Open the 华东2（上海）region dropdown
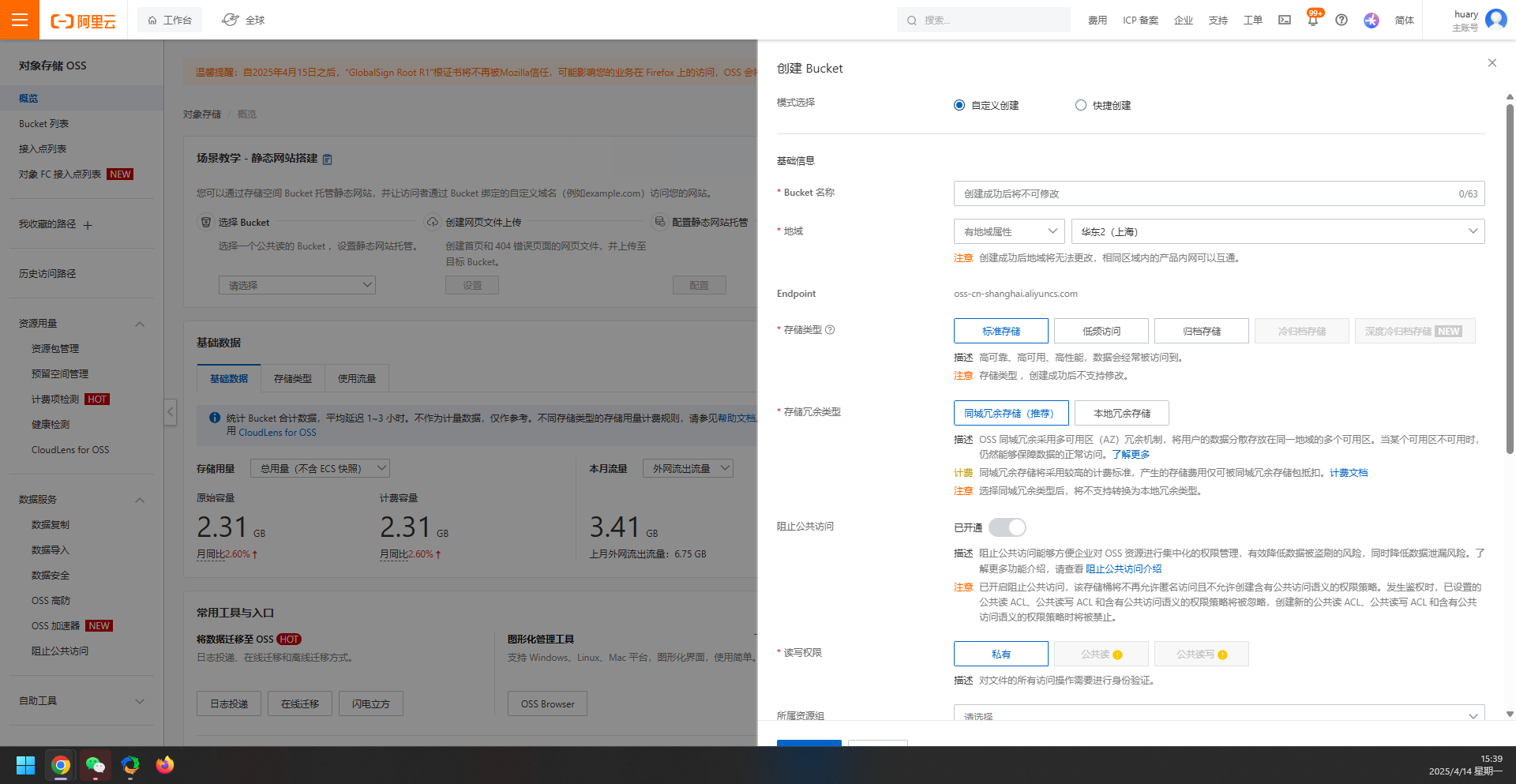The height and width of the screenshot is (784, 1516). pyautogui.click(x=1278, y=231)
